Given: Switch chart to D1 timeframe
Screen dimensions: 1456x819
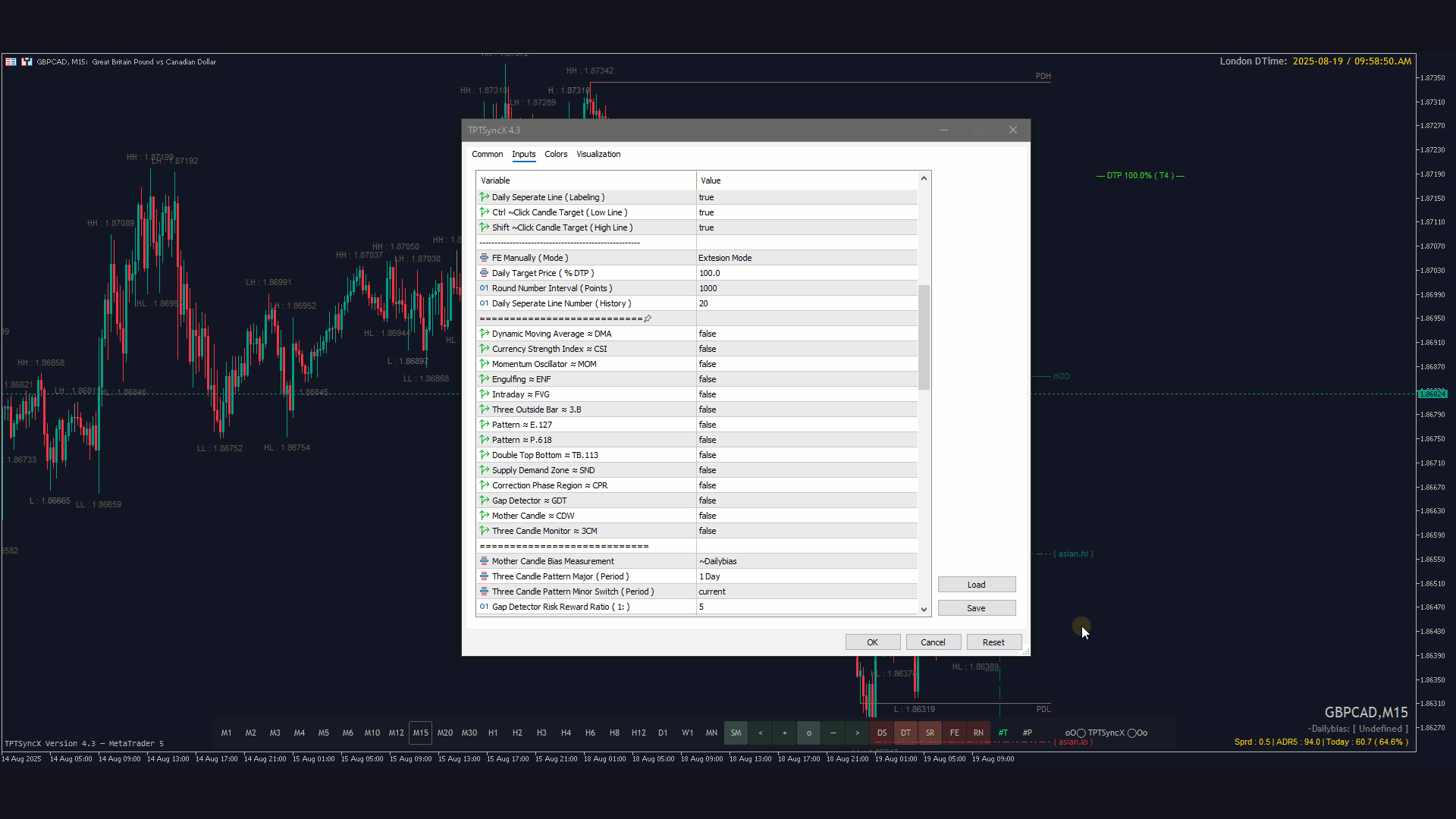Looking at the screenshot, I should (663, 733).
